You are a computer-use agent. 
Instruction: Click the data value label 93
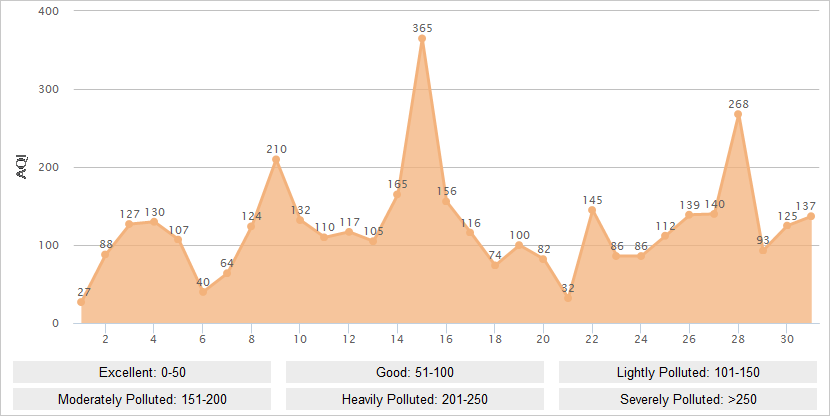coord(763,240)
